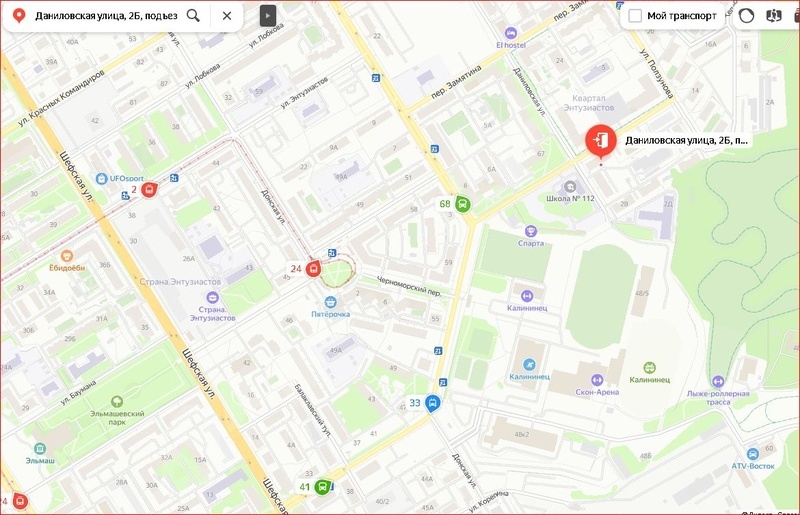800x515 pixels.
Task: Select red tram marker 2
Action: click(x=149, y=189)
